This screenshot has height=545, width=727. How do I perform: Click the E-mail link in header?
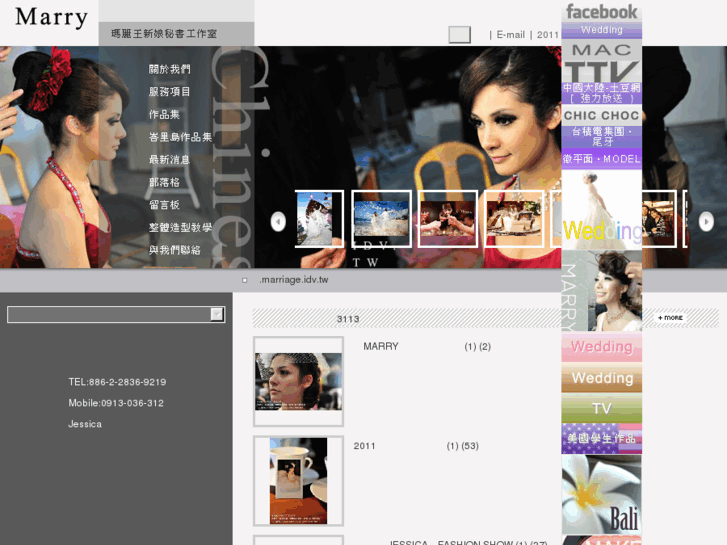click(x=510, y=35)
